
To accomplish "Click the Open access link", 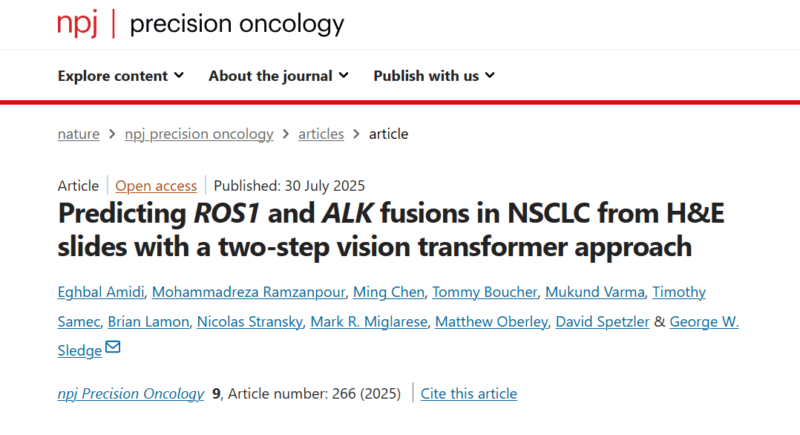I will point(156,186).
